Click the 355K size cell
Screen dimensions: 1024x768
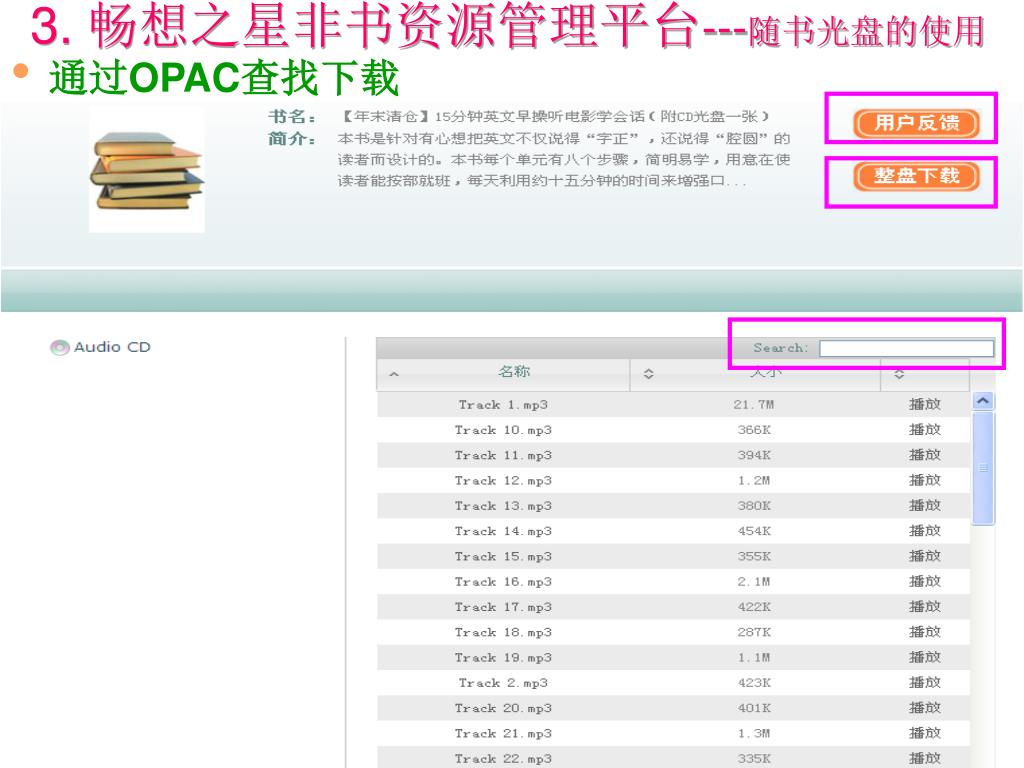click(x=754, y=556)
